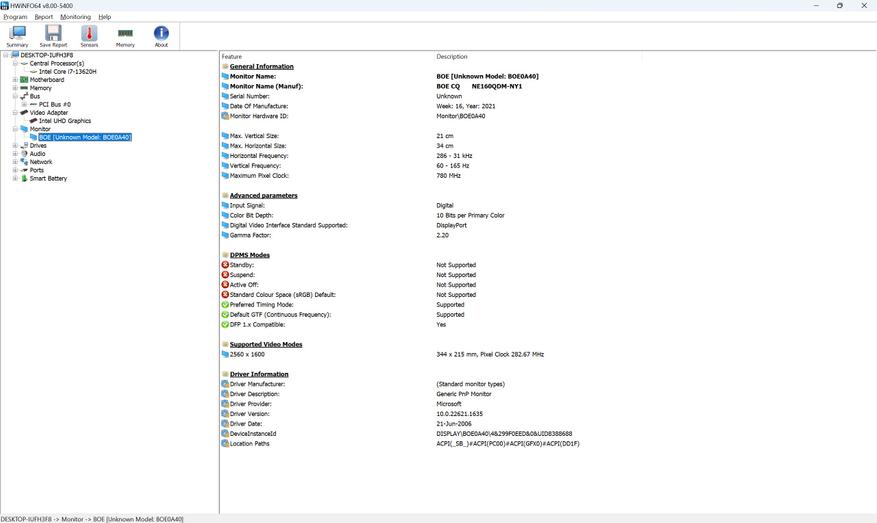Open the Help menu

tap(105, 17)
